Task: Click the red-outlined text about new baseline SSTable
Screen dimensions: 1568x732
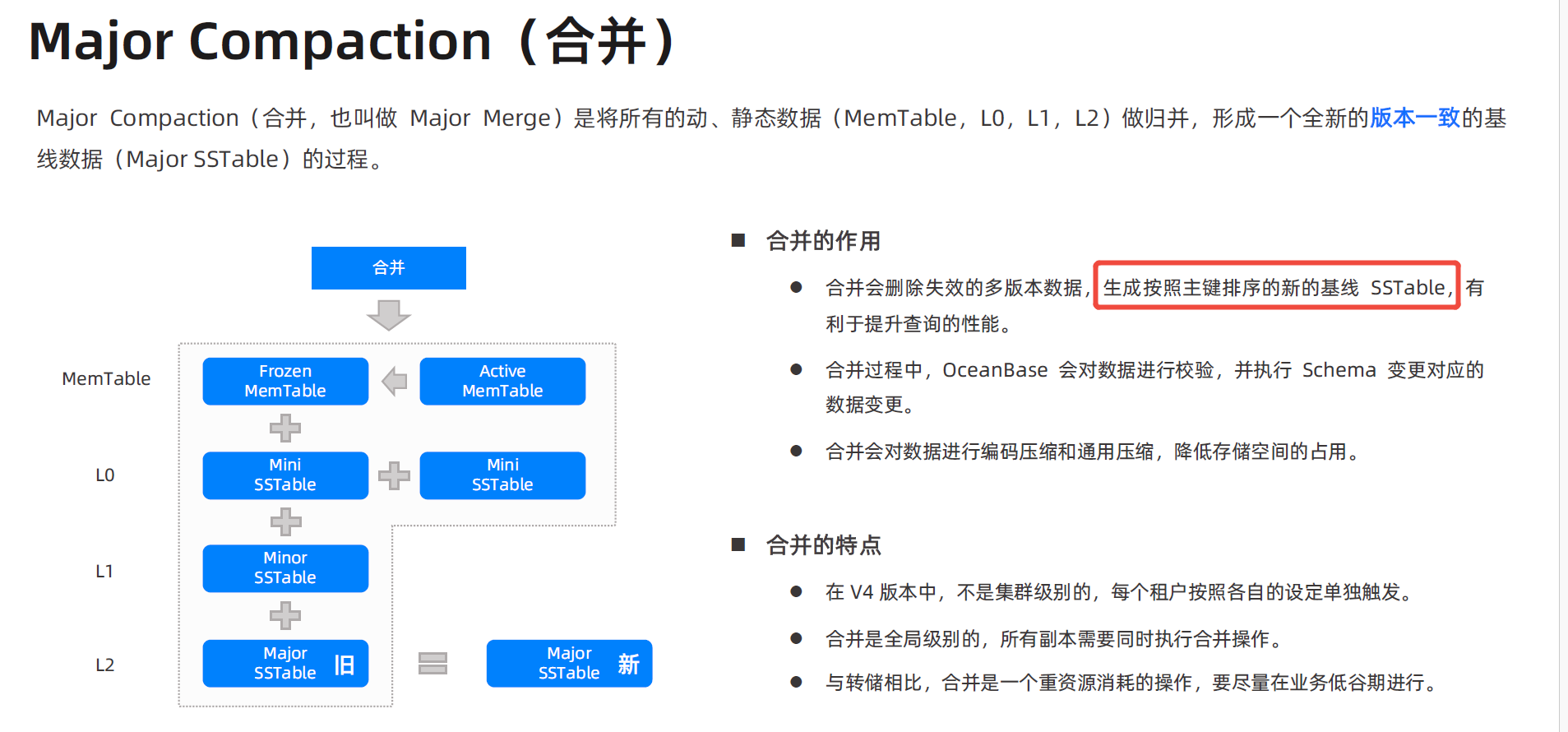Action: (x=1275, y=287)
